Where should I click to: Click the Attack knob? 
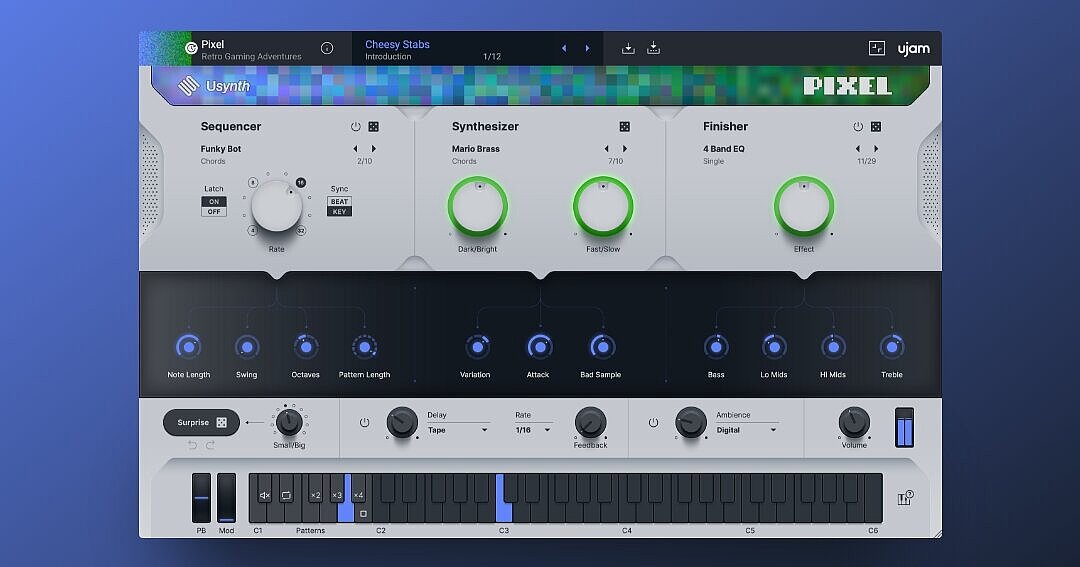coord(540,347)
